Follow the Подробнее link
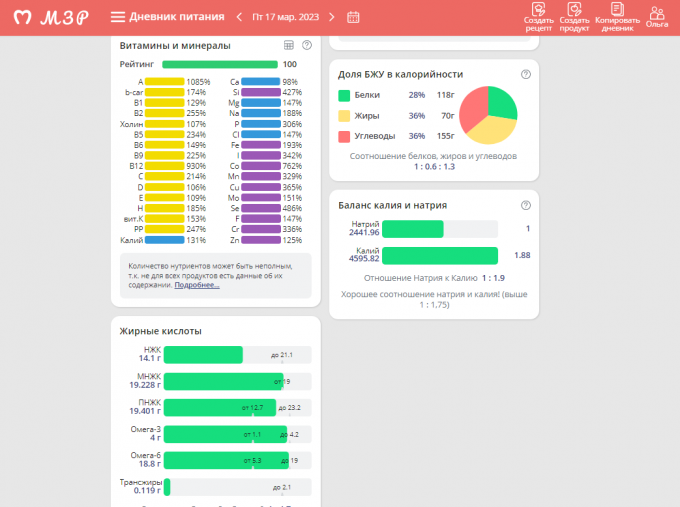The width and height of the screenshot is (680, 507). 196,285
